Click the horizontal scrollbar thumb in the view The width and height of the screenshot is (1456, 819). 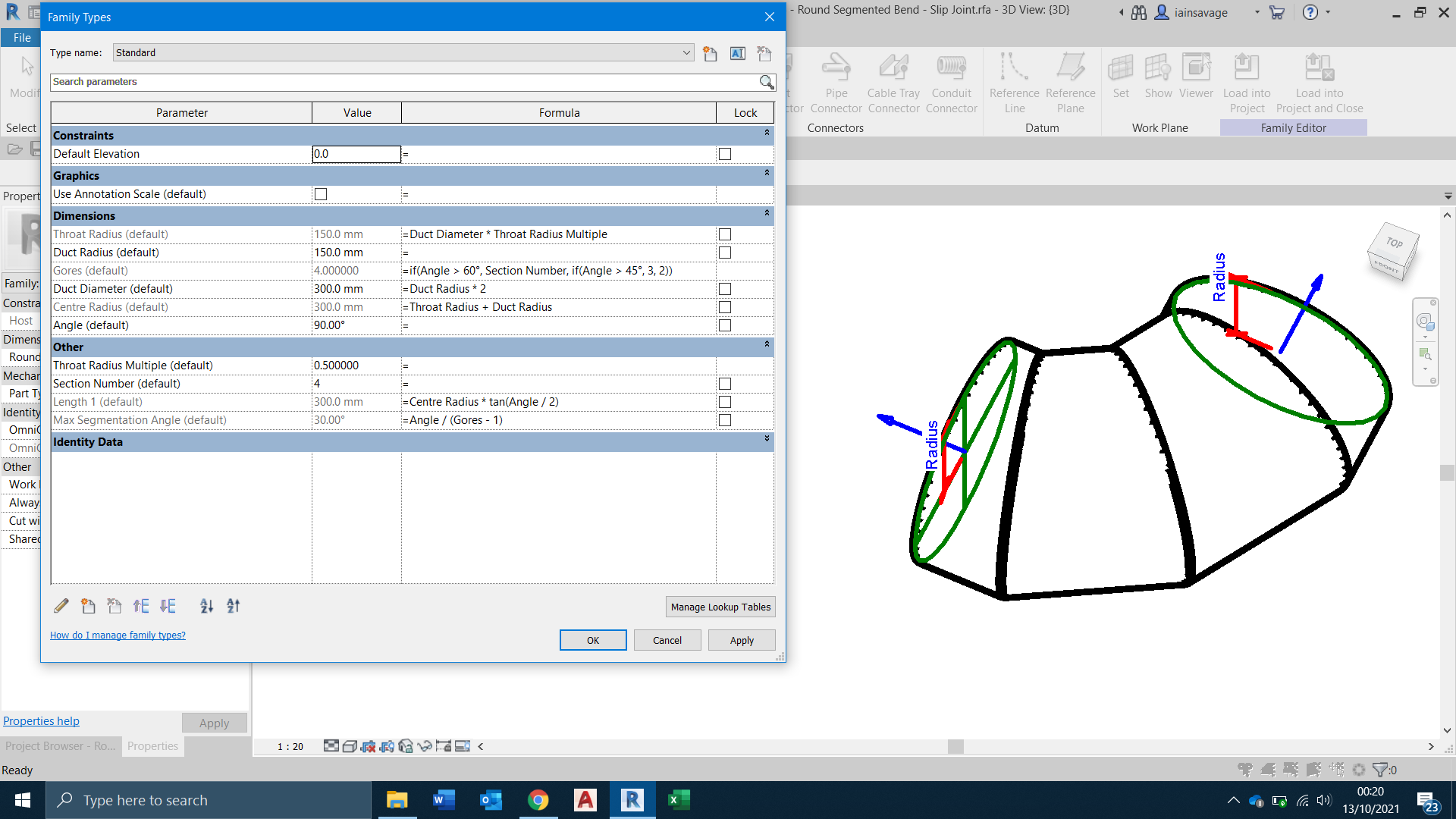pos(955,747)
